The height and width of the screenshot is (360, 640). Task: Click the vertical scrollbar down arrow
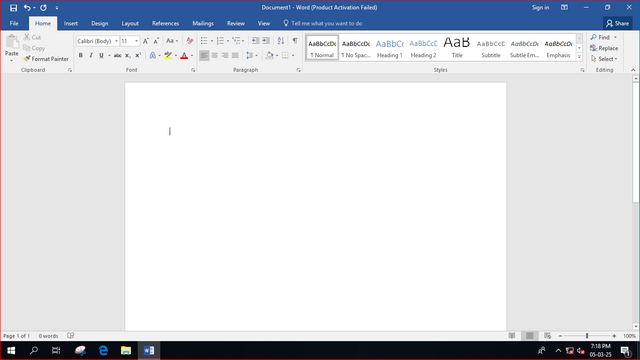click(x=636, y=326)
